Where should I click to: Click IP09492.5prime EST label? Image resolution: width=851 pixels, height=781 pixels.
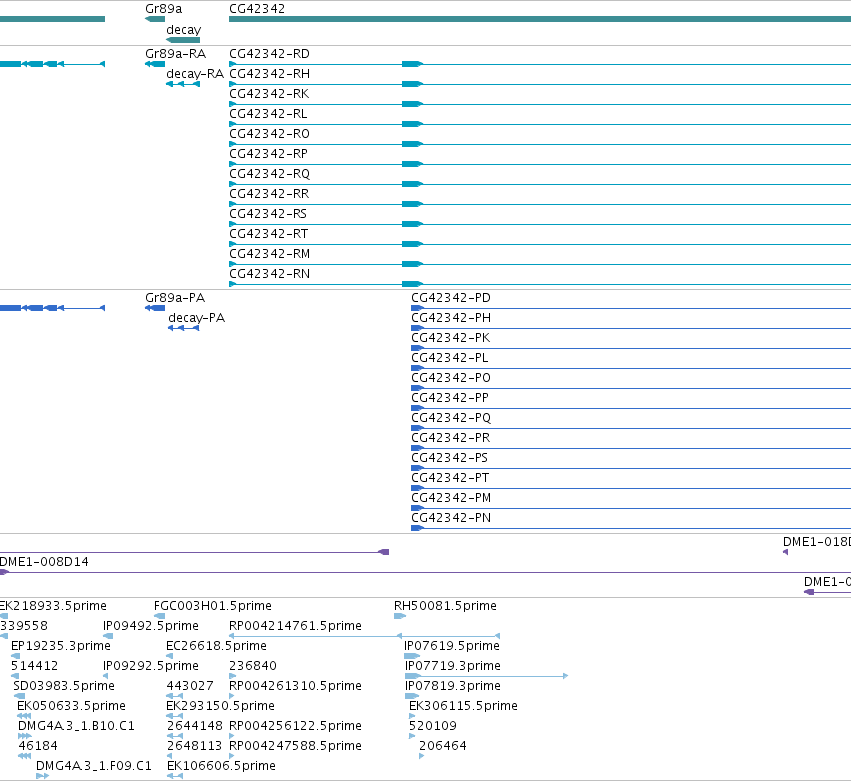pos(151,626)
